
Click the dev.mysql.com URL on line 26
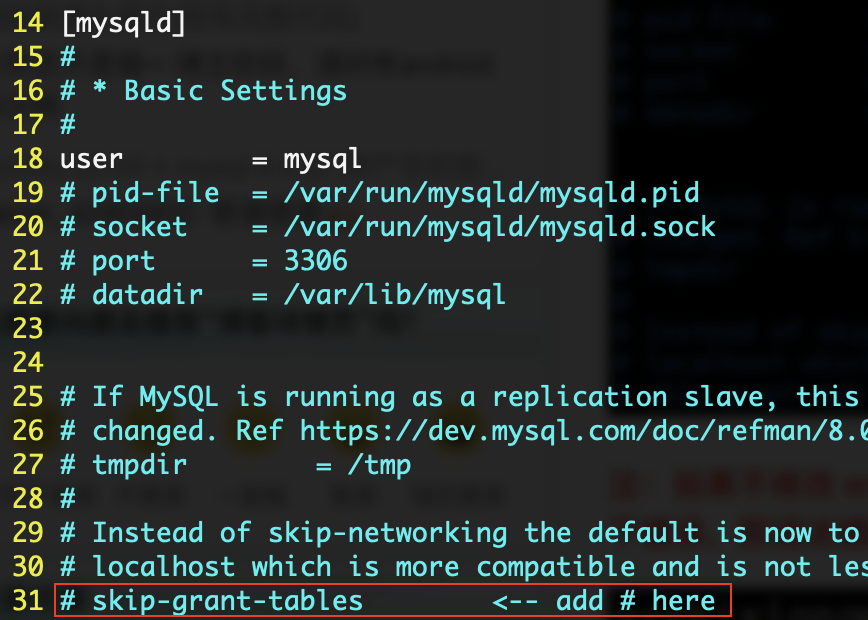click(583, 431)
